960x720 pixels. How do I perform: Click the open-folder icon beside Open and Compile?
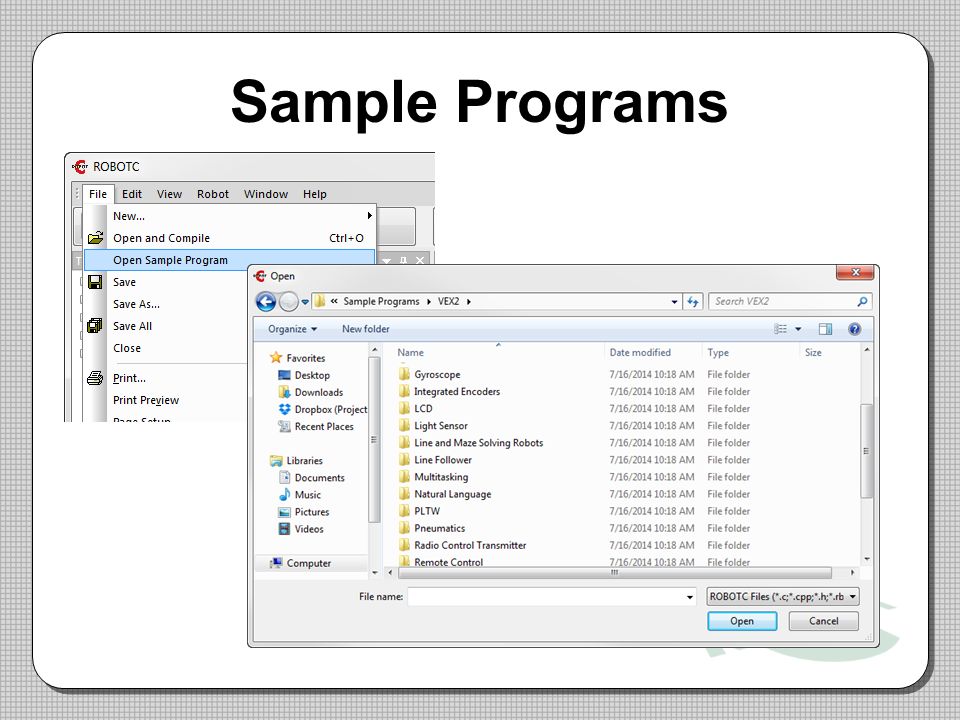(95, 238)
